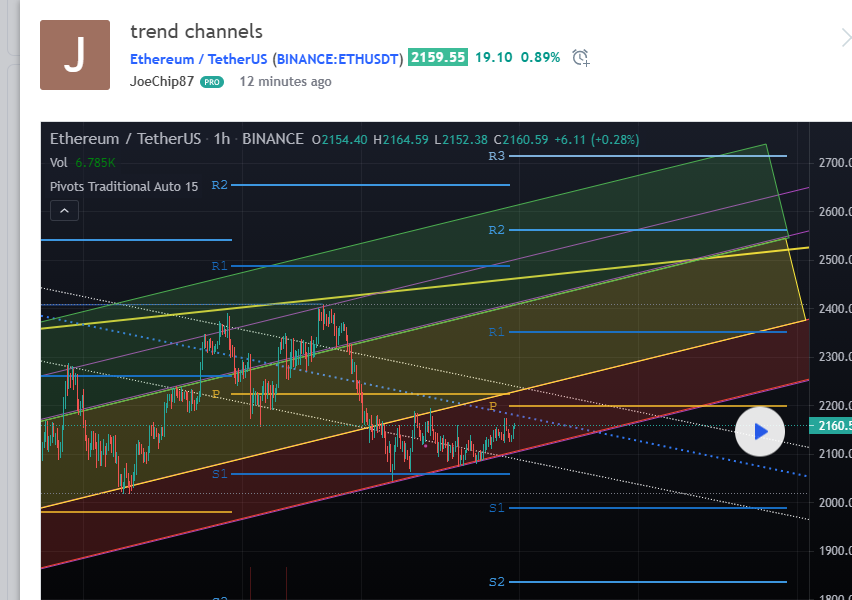Select the Pivots Traditional Auto 15 legend
The height and width of the screenshot is (600, 852).
(x=124, y=186)
